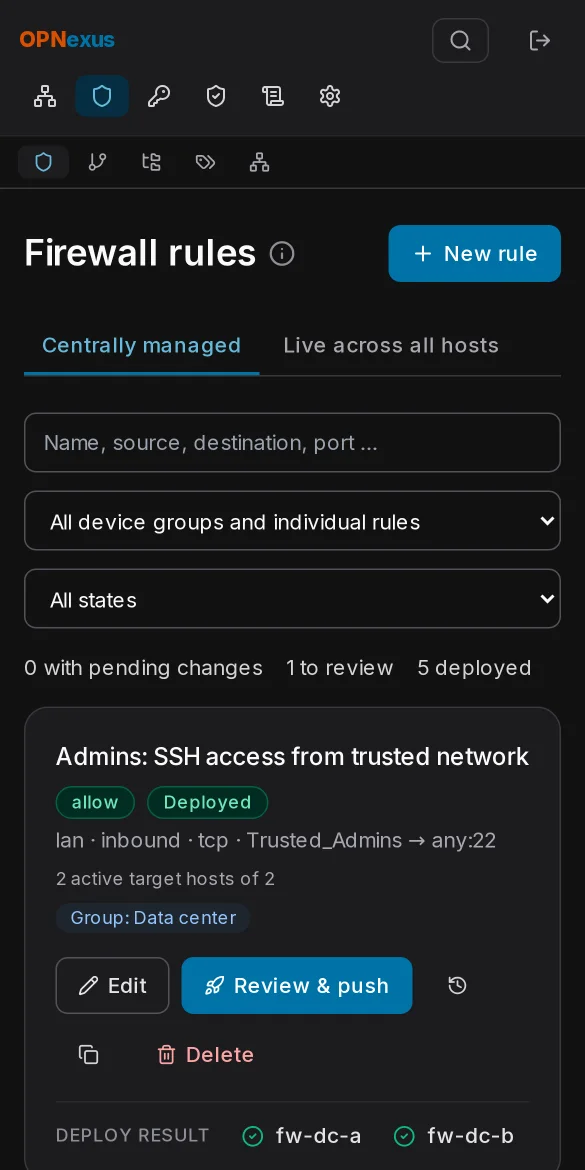Open the All states dropdown

pyautogui.click(x=292, y=599)
